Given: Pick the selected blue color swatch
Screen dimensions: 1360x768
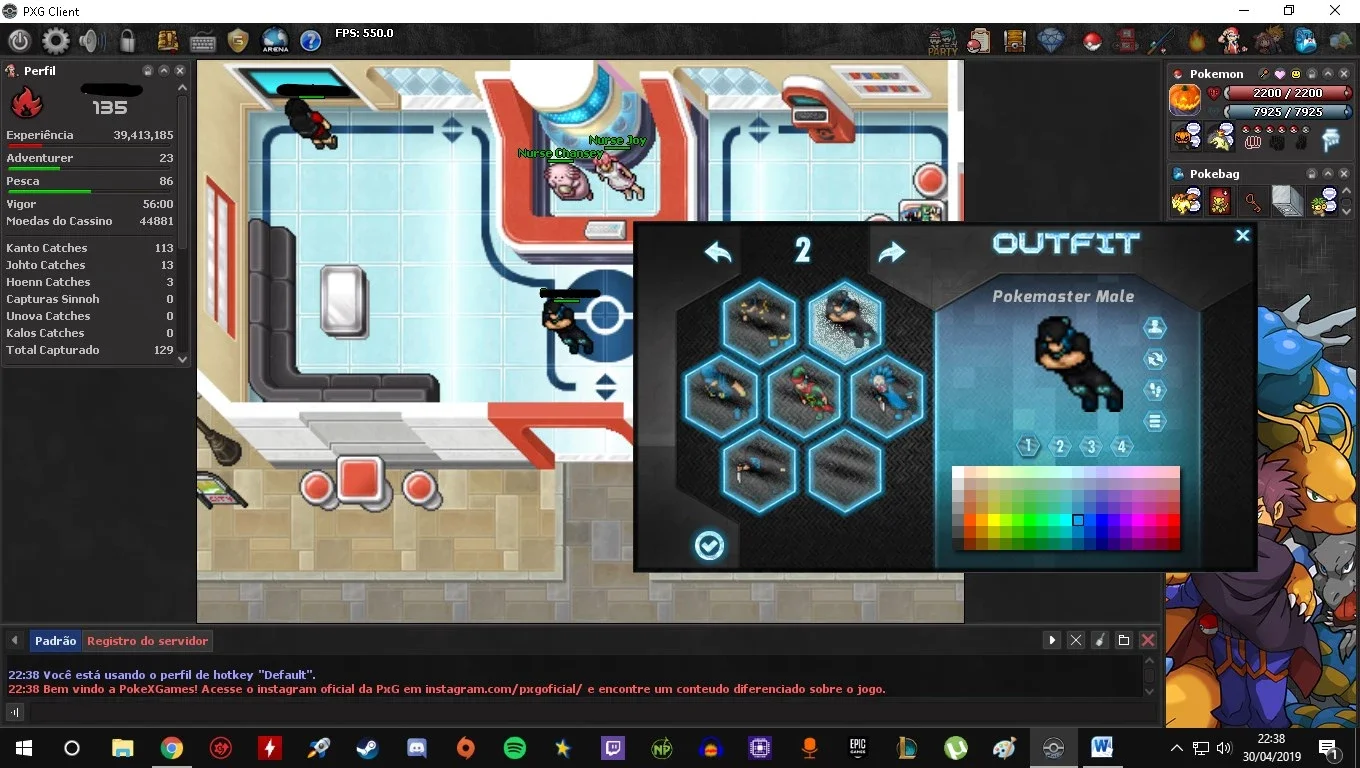Looking at the screenshot, I should [x=1078, y=520].
